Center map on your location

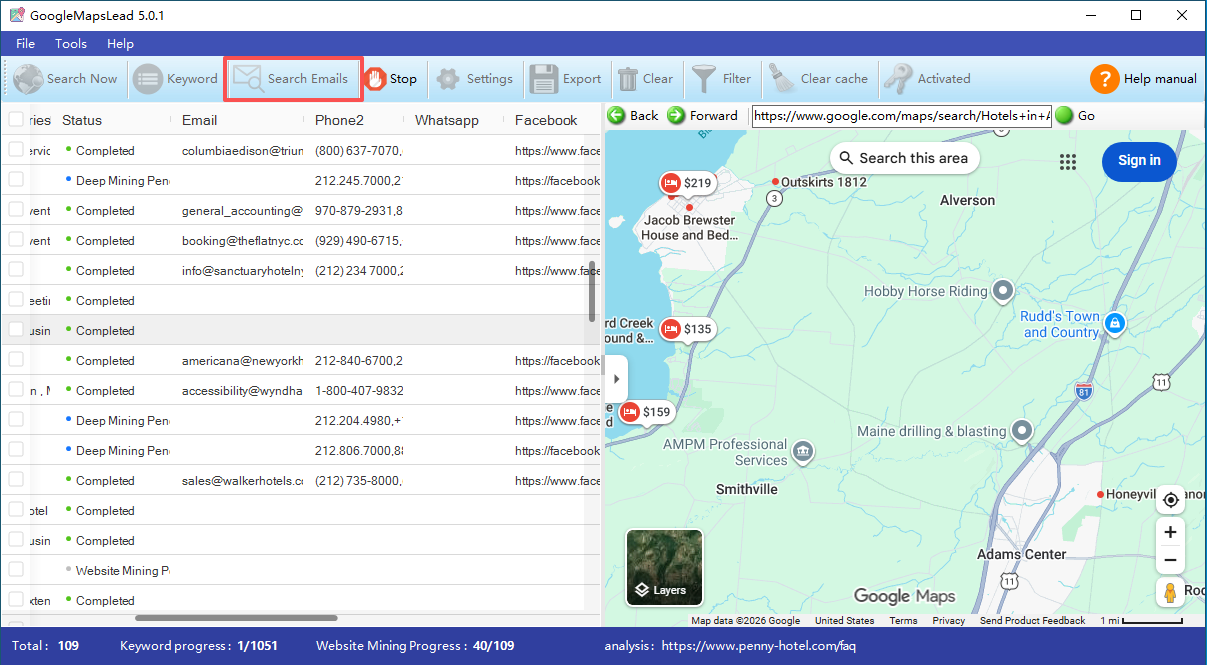tap(1170, 500)
